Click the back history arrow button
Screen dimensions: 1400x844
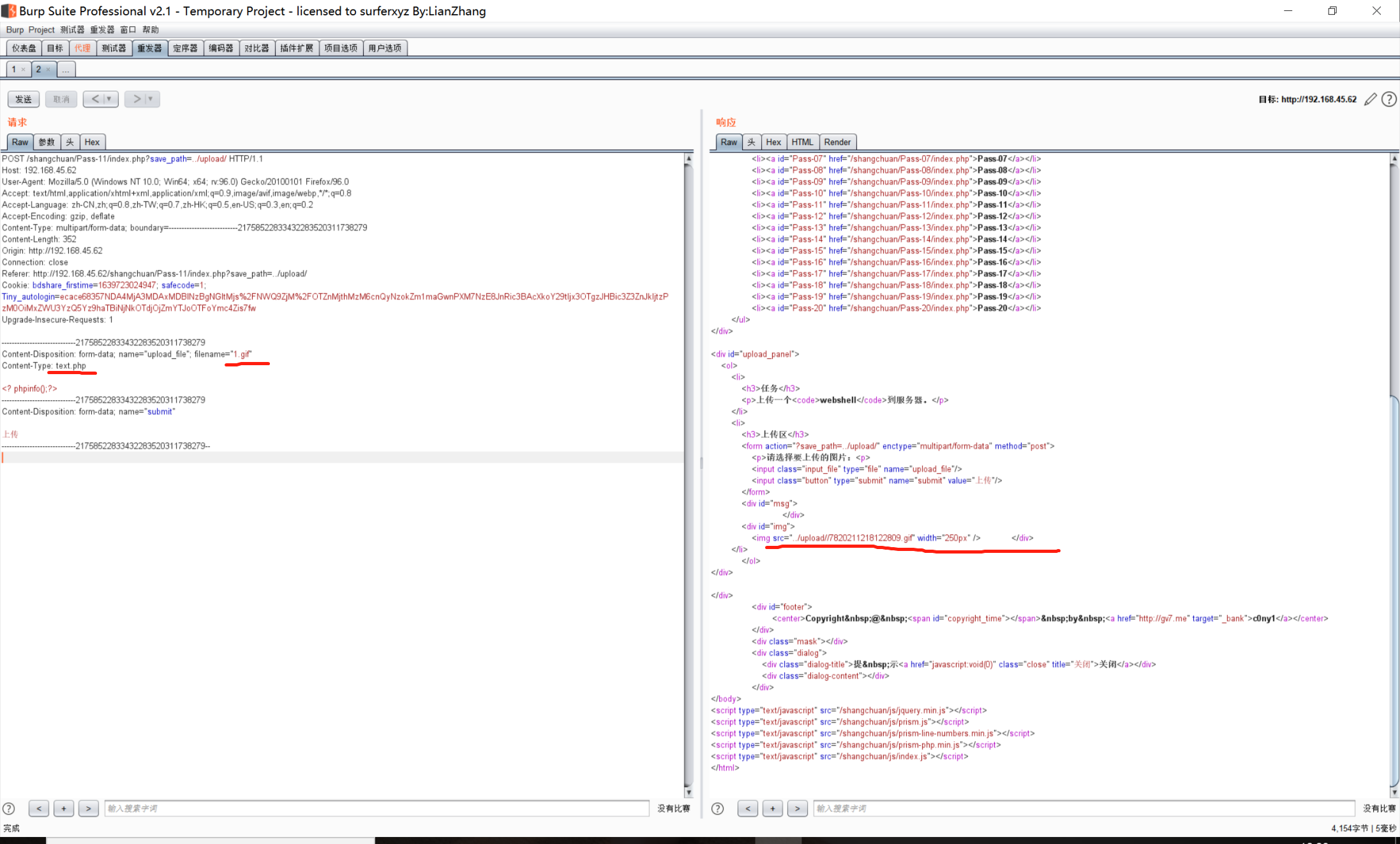point(95,99)
